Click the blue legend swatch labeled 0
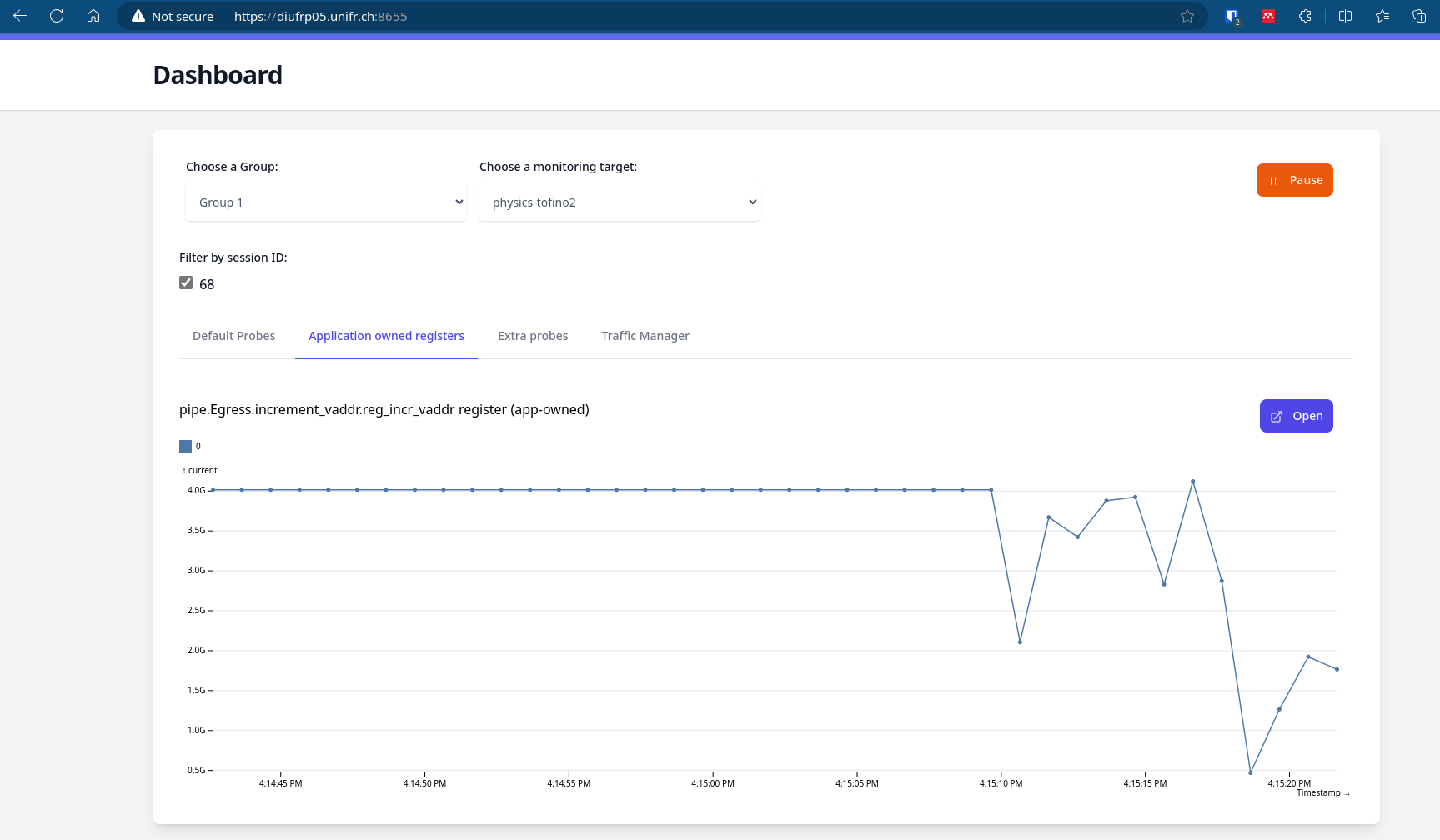The image size is (1440, 840). 185,446
